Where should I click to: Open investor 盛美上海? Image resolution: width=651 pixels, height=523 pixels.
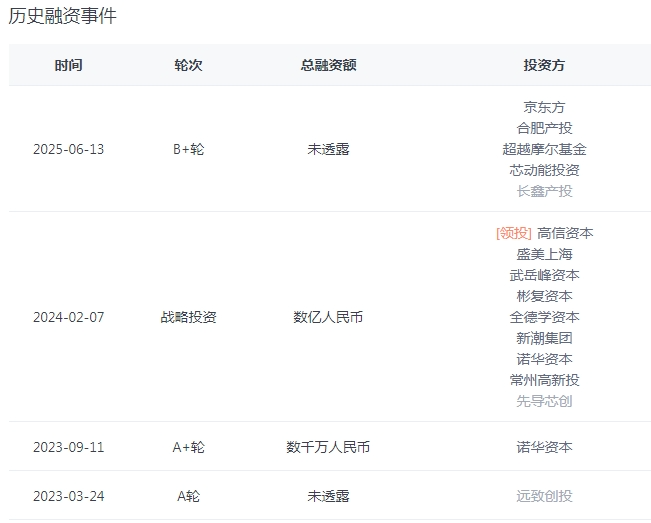point(544,254)
